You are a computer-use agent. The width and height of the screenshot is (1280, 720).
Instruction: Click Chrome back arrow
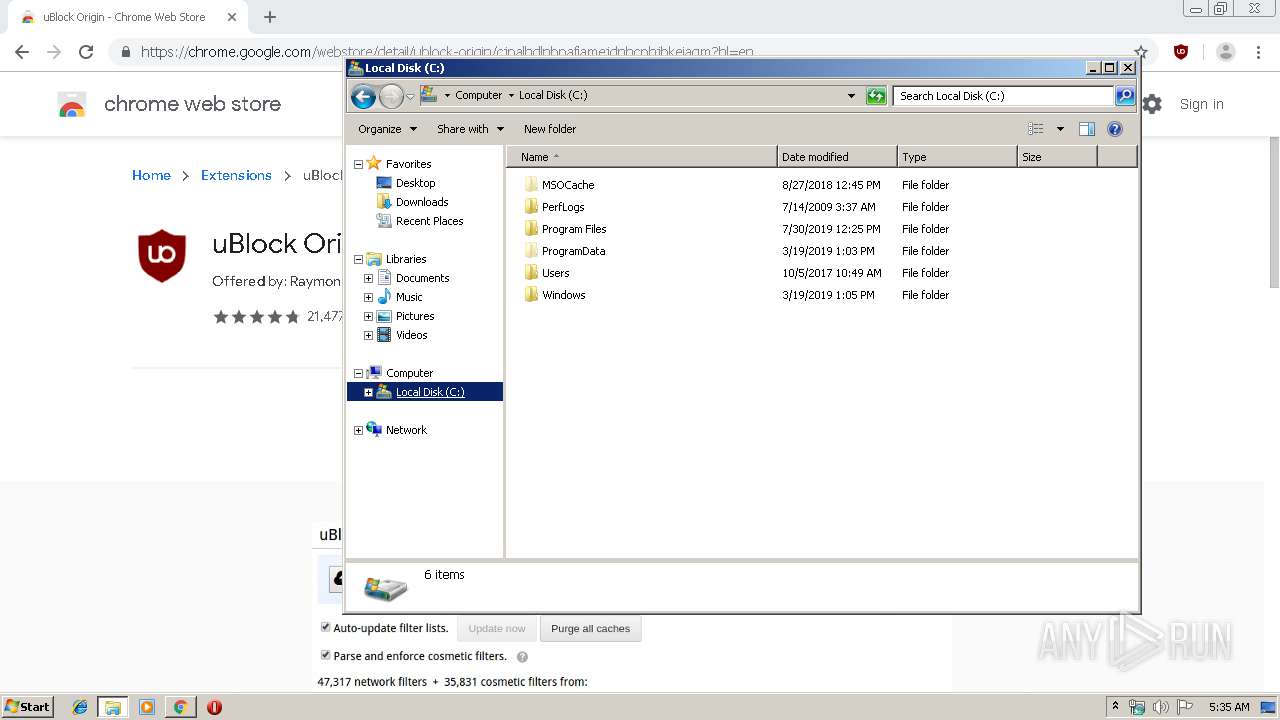(22, 52)
